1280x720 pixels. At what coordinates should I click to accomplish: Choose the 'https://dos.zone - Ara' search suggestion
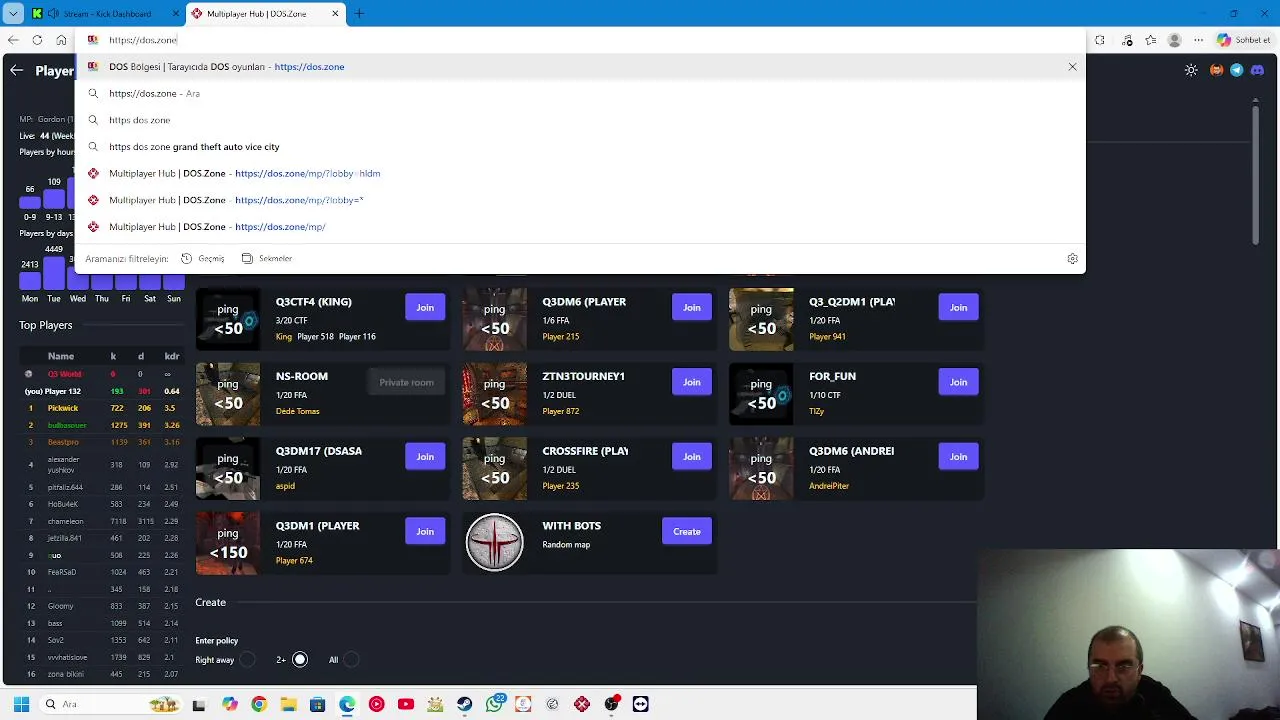click(580, 93)
